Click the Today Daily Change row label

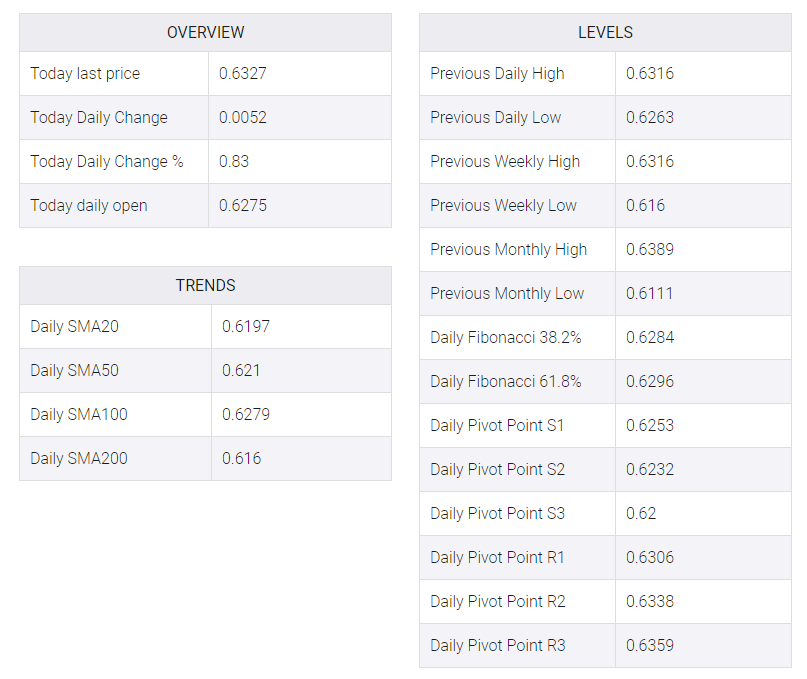point(99,117)
